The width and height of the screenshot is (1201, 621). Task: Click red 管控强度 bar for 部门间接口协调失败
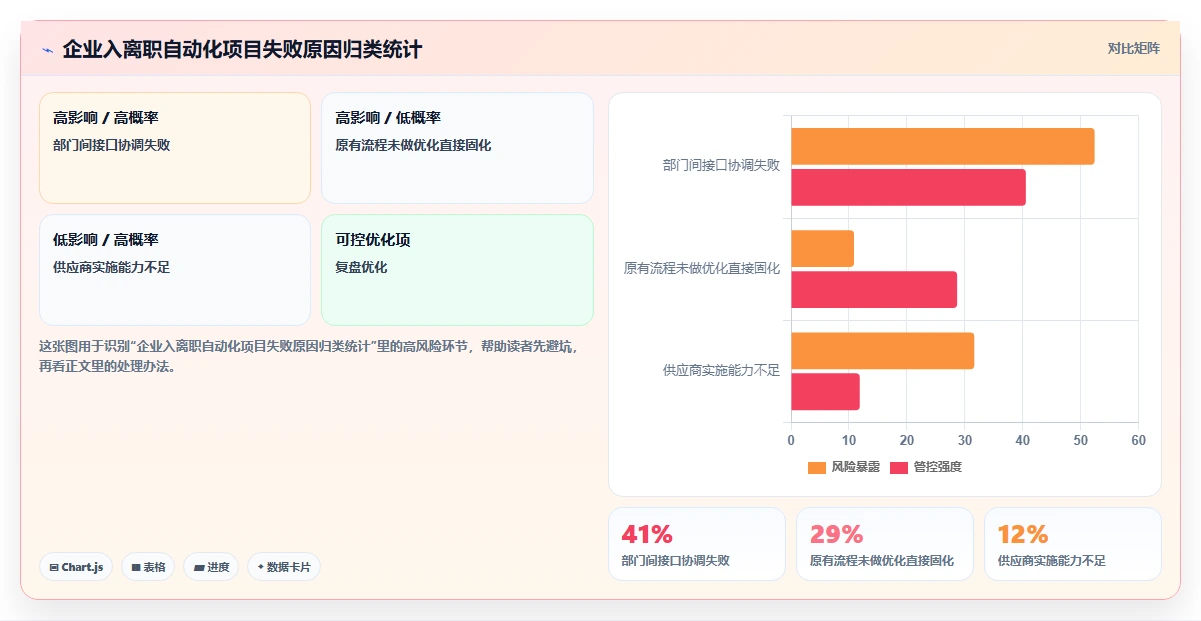click(908, 187)
